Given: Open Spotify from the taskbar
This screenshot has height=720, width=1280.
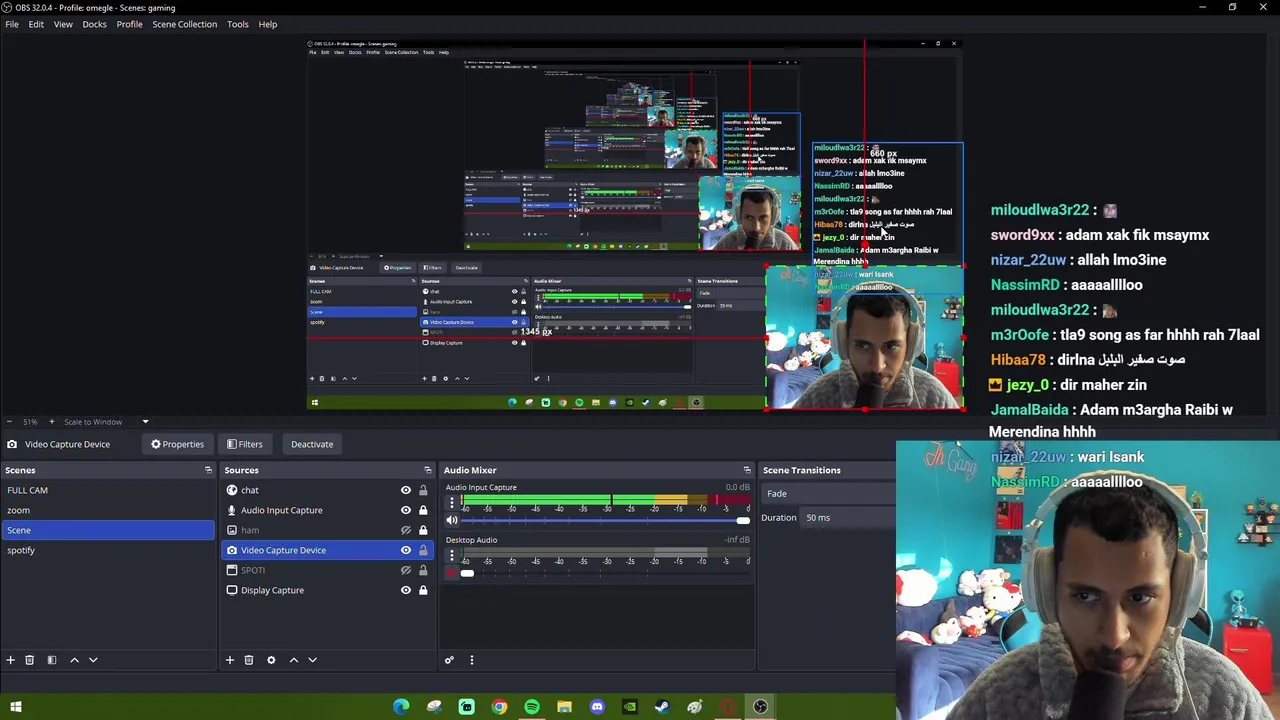Looking at the screenshot, I should click(x=532, y=707).
